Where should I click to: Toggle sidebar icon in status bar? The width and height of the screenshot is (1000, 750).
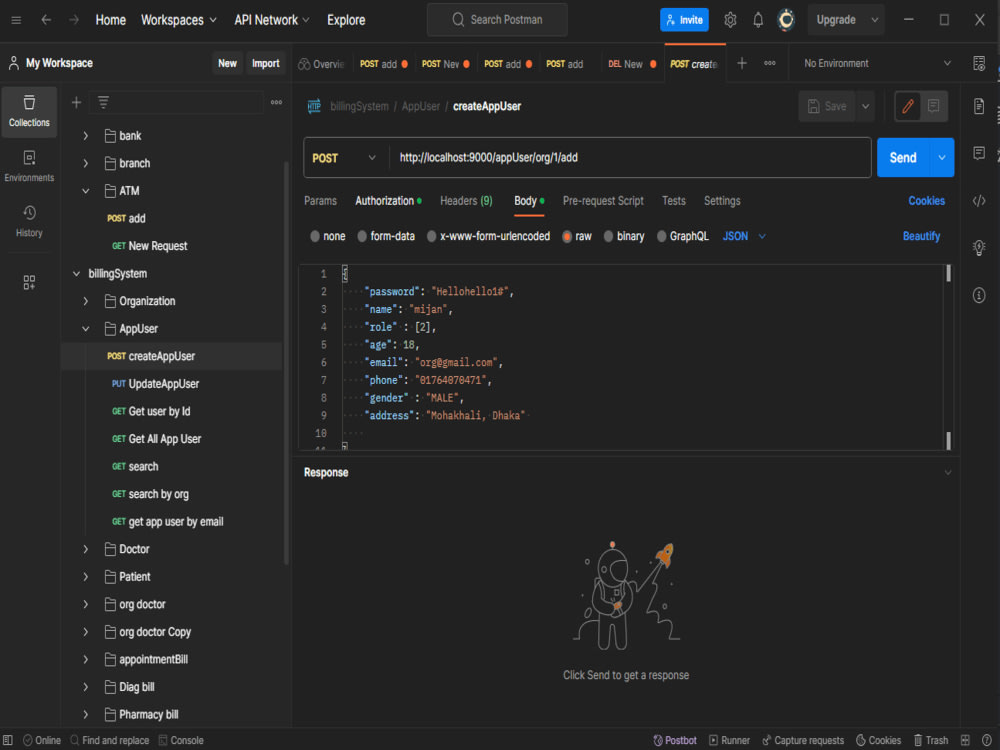tap(8, 740)
